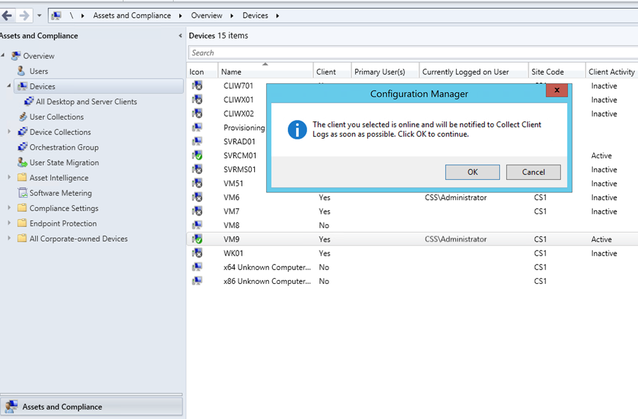Expand the Endpoint Protection folder
The image size is (638, 419).
point(9,223)
